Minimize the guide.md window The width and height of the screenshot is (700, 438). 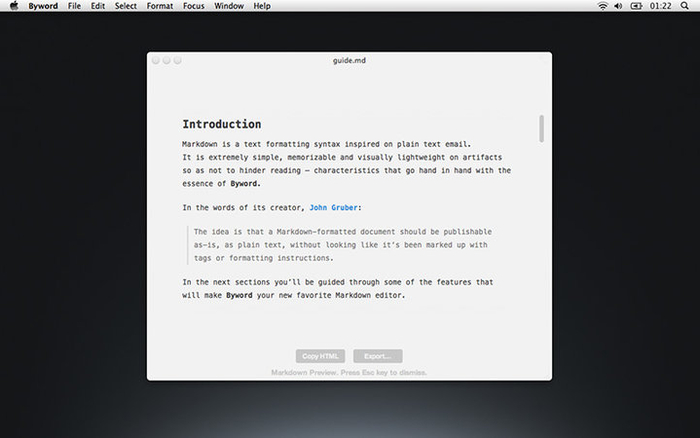coord(167,60)
